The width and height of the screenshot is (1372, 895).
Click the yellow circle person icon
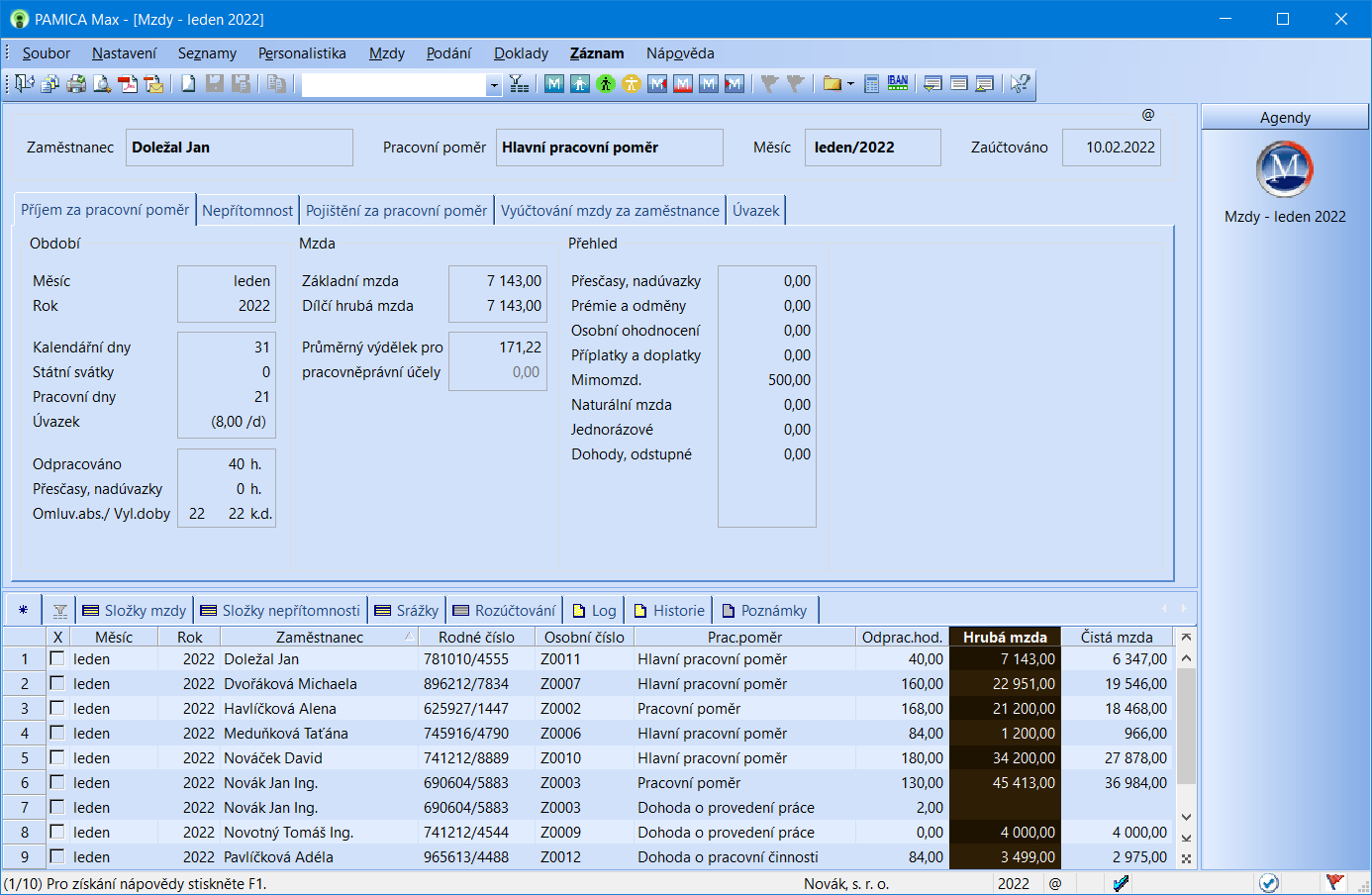pos(632,84)
